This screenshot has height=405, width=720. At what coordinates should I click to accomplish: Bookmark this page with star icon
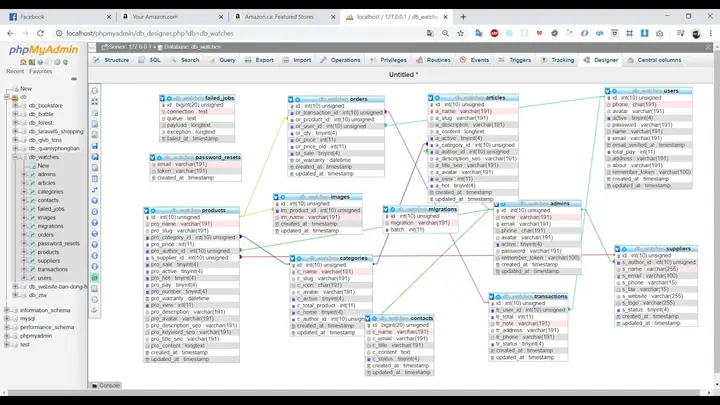(461, 33)
